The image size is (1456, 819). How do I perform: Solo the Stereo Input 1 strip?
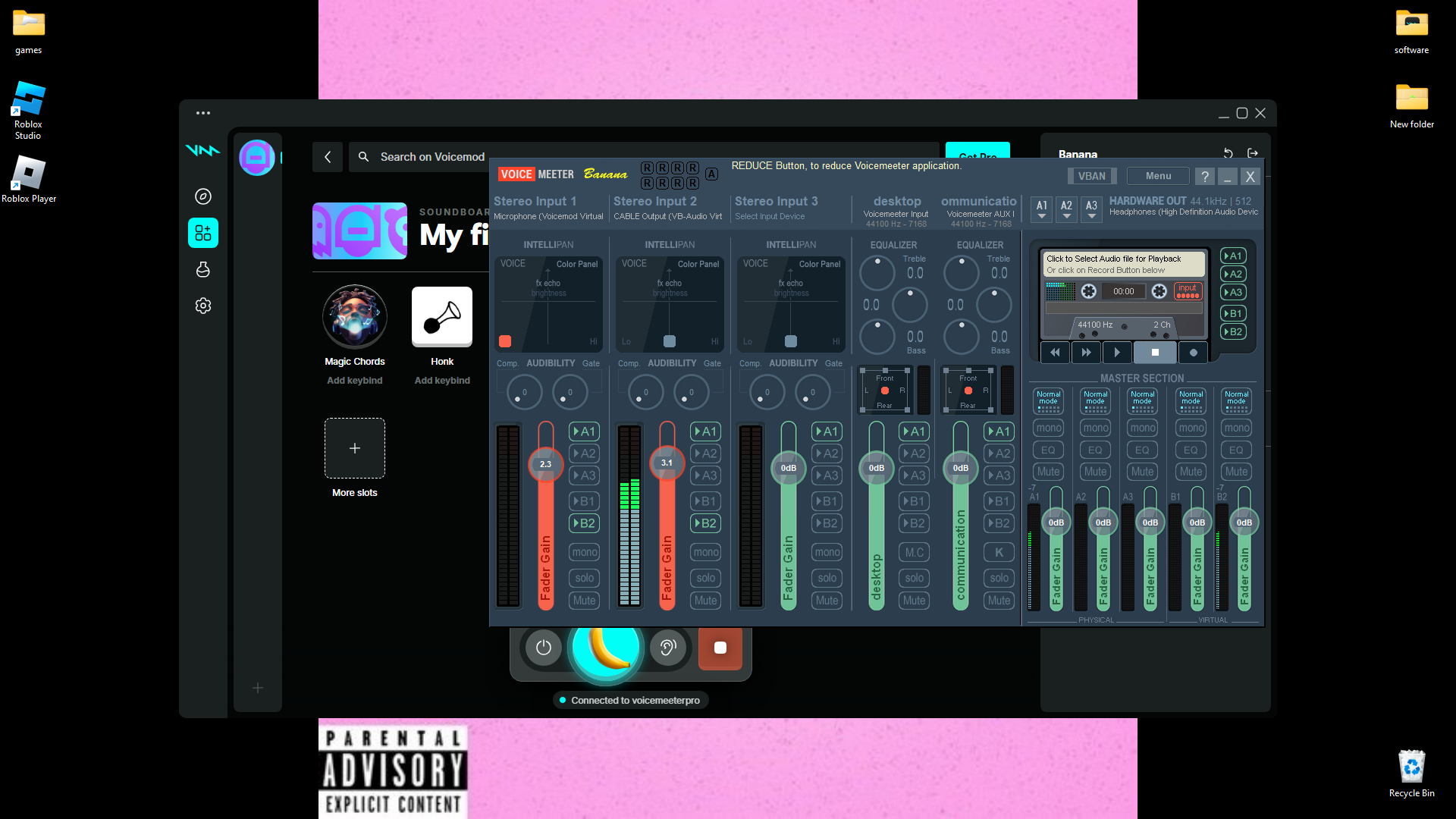[584, 578]
